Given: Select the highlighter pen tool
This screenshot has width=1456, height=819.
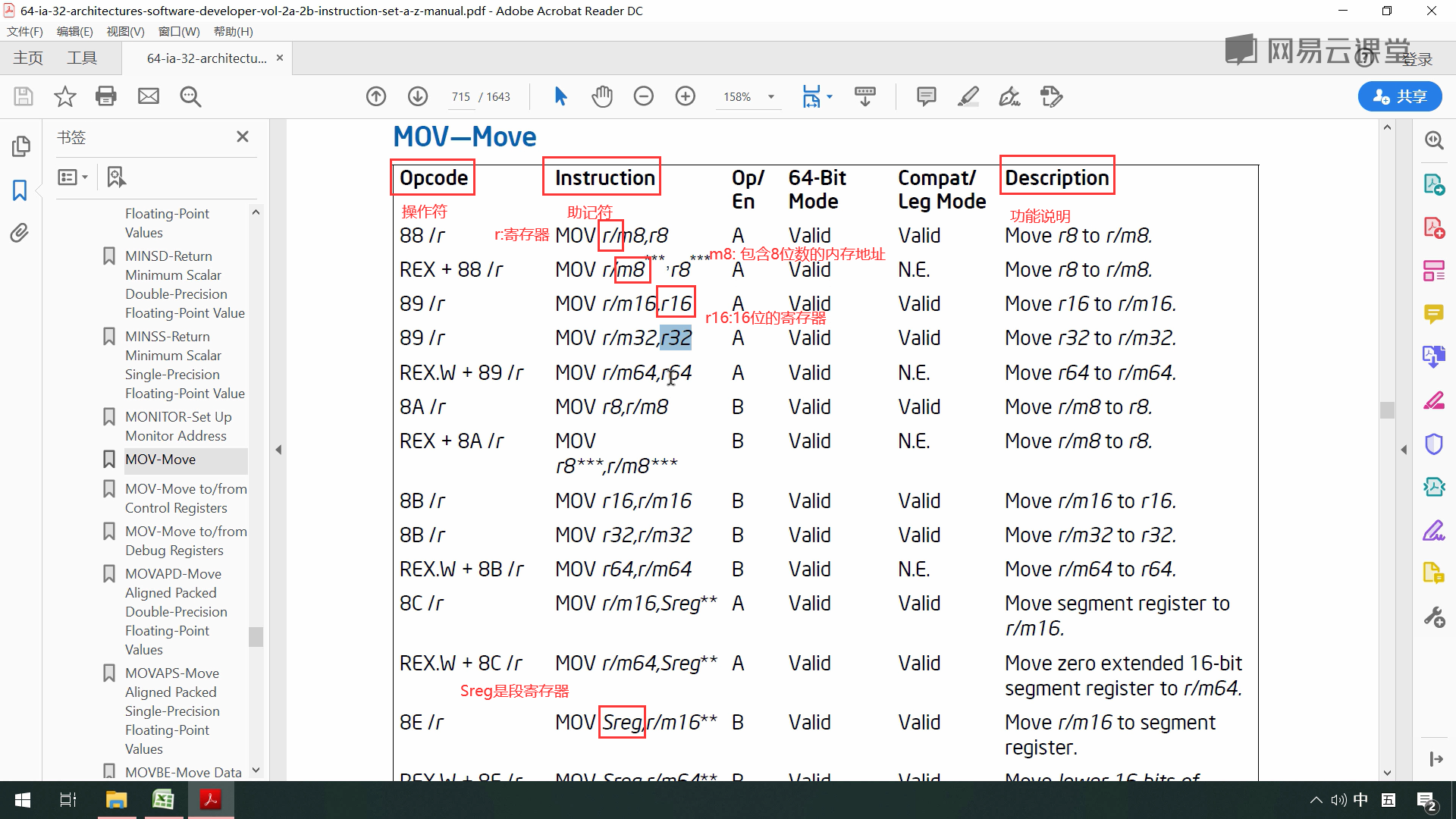Looking at the screenshot, I should coord(968,96).
